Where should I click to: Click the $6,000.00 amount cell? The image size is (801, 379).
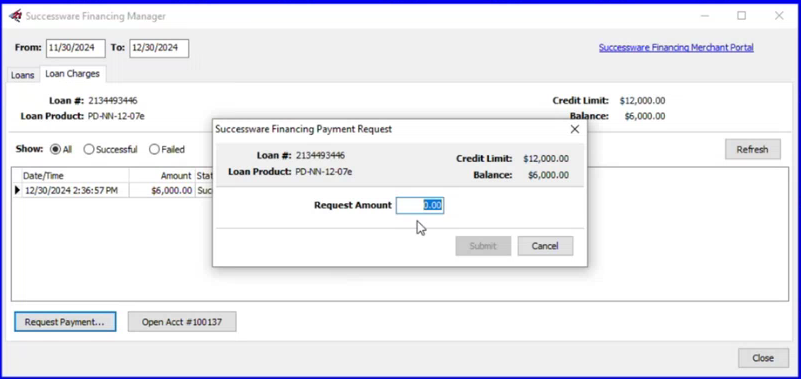click(x=161, y=191)
